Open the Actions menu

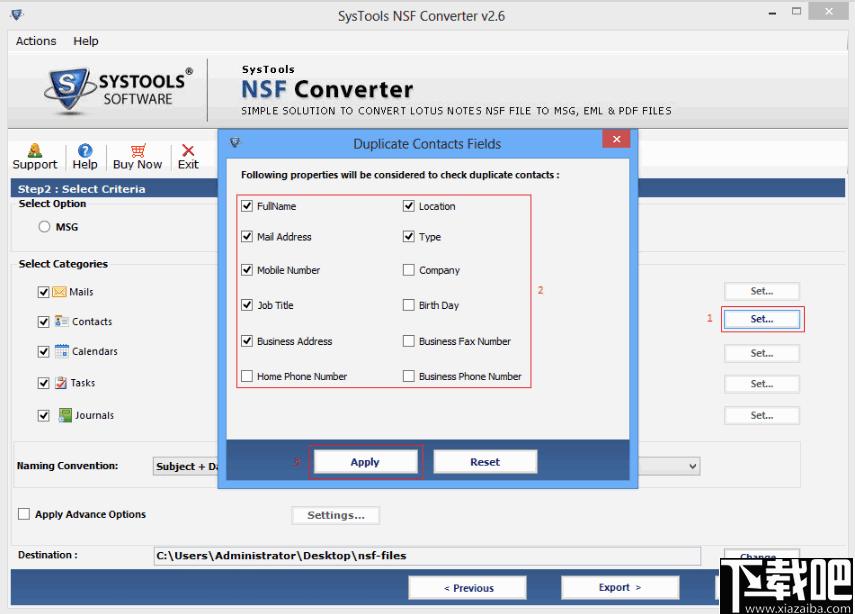(36, 41)
